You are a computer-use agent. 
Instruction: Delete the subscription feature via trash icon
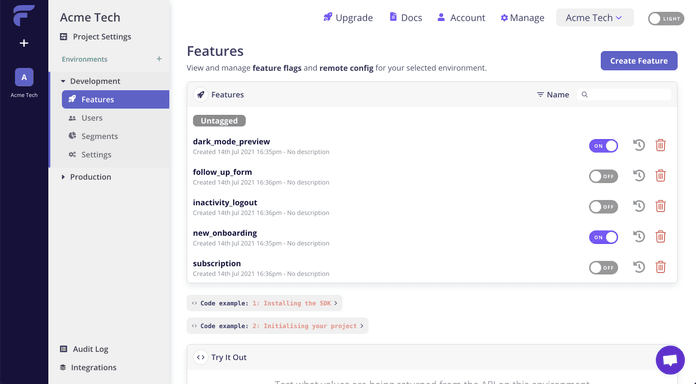tap(660, 267)
